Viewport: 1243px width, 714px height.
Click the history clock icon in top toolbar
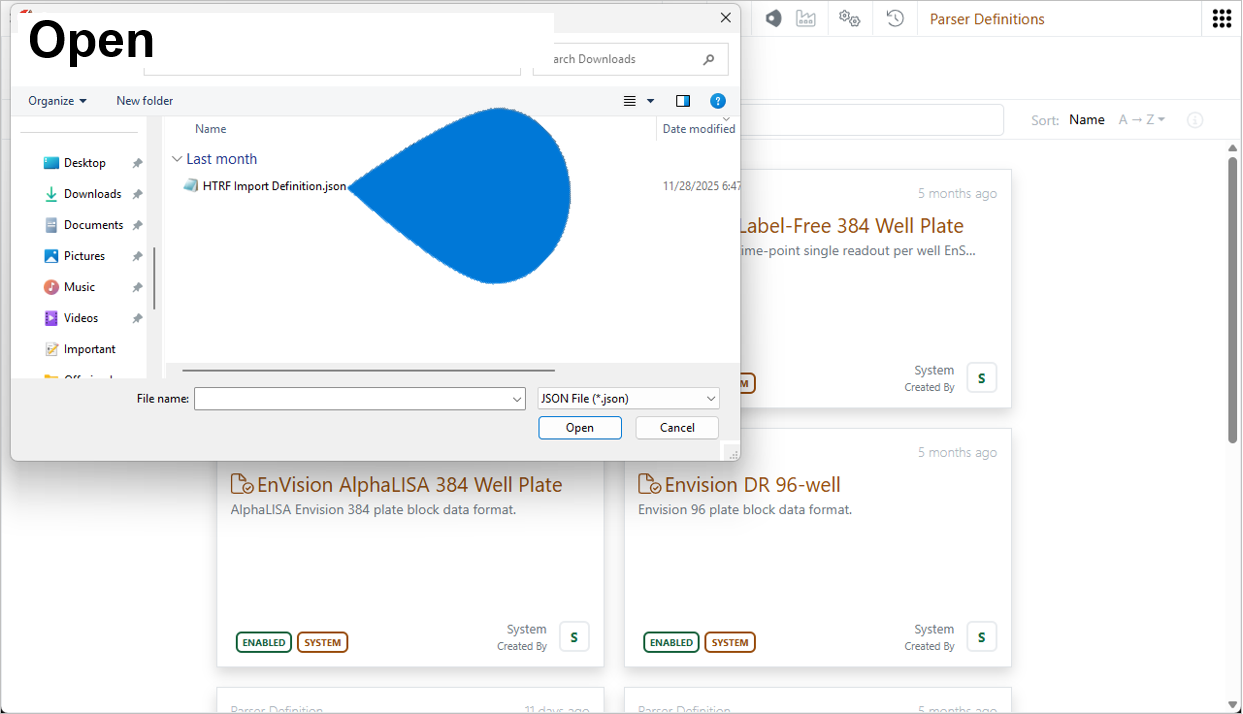pyautogui.click(x=895, y=19)
